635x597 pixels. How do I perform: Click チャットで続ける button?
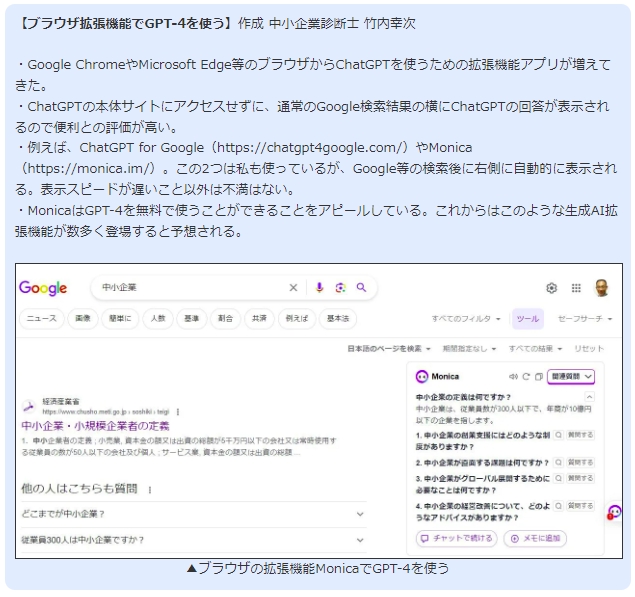coord(456,538)
